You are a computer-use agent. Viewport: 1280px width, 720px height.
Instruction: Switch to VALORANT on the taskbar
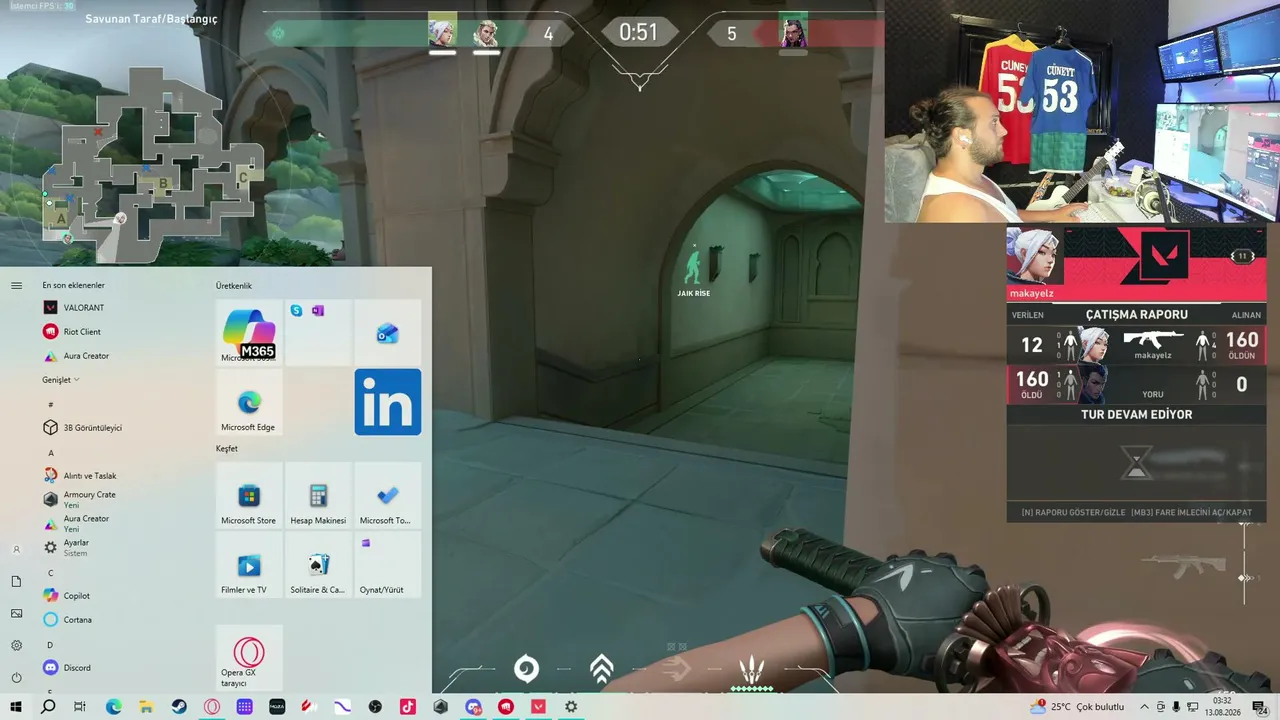pos(539,707)
